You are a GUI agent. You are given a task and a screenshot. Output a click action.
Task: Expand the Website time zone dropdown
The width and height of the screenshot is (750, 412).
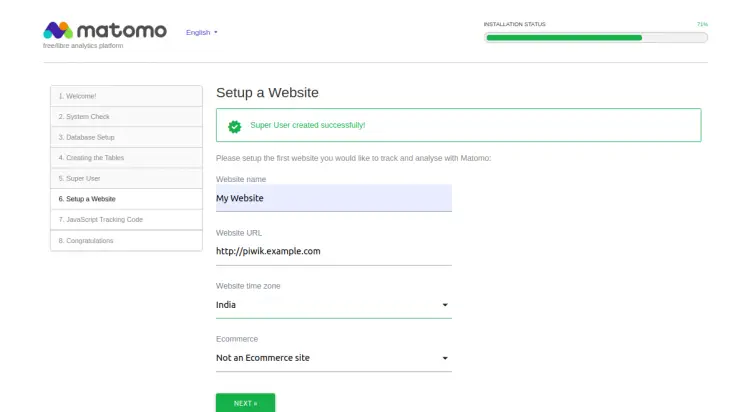tap(333, 305)
